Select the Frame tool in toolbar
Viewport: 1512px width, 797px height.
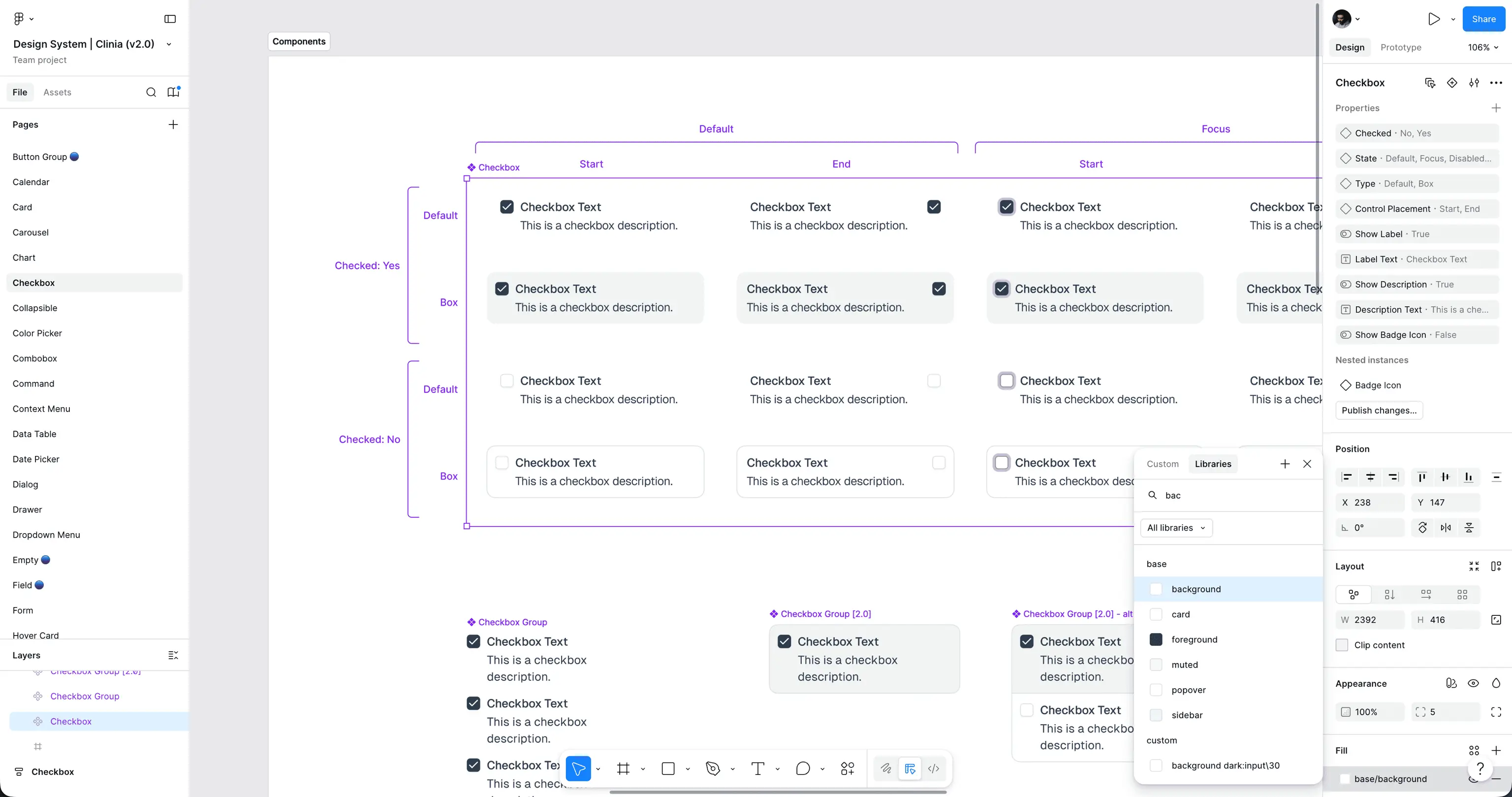(623, 769)
